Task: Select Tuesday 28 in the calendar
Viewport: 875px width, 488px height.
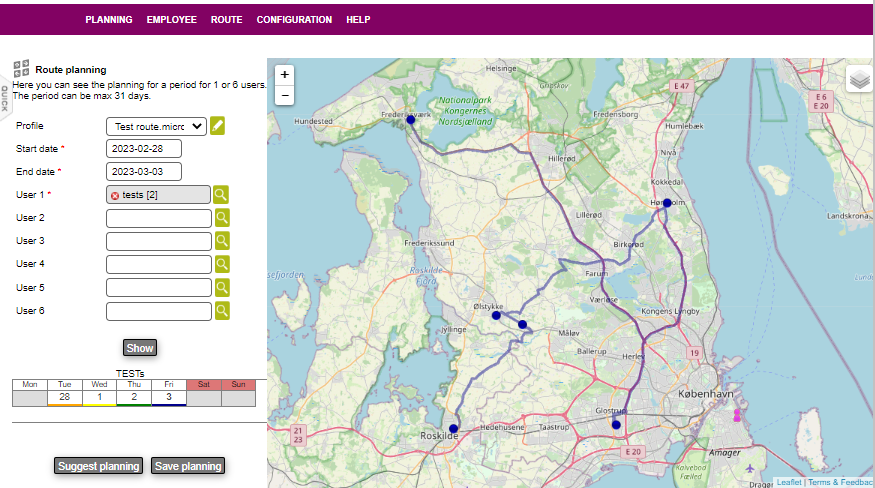Action: click(64, 398)
